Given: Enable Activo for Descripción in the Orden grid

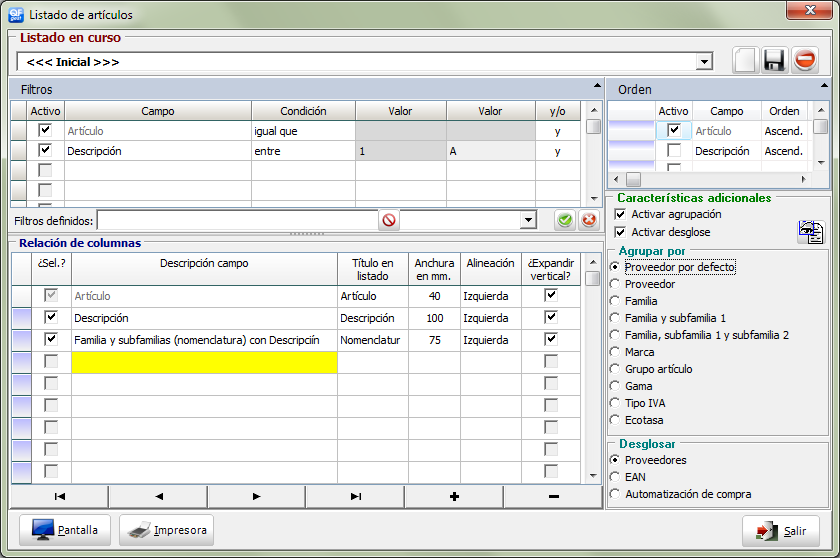Looking at the screenshot, I should coord(674,150).
